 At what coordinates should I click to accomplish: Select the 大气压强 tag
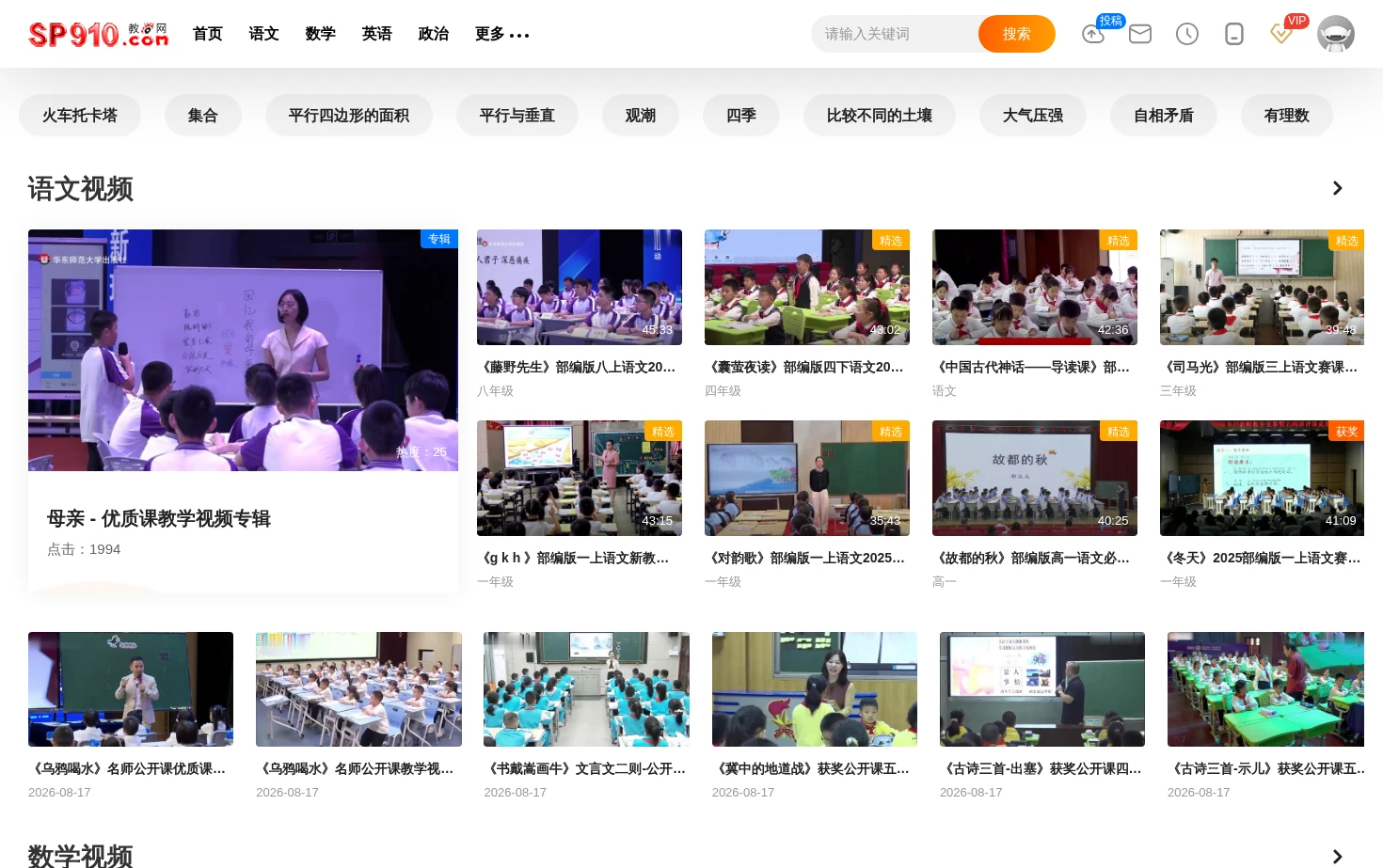tap(1033, 115)
